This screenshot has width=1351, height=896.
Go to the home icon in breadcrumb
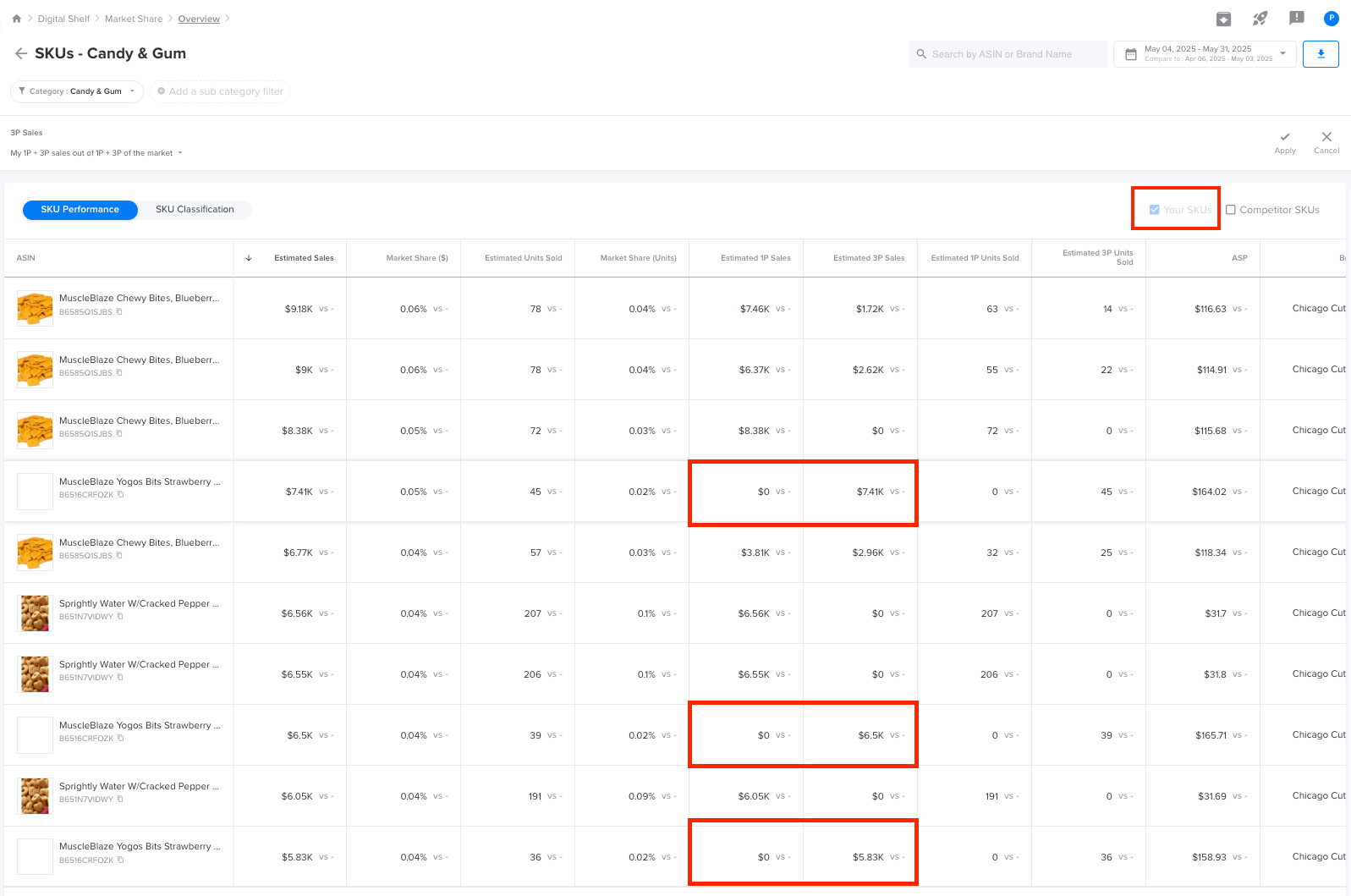16,19
